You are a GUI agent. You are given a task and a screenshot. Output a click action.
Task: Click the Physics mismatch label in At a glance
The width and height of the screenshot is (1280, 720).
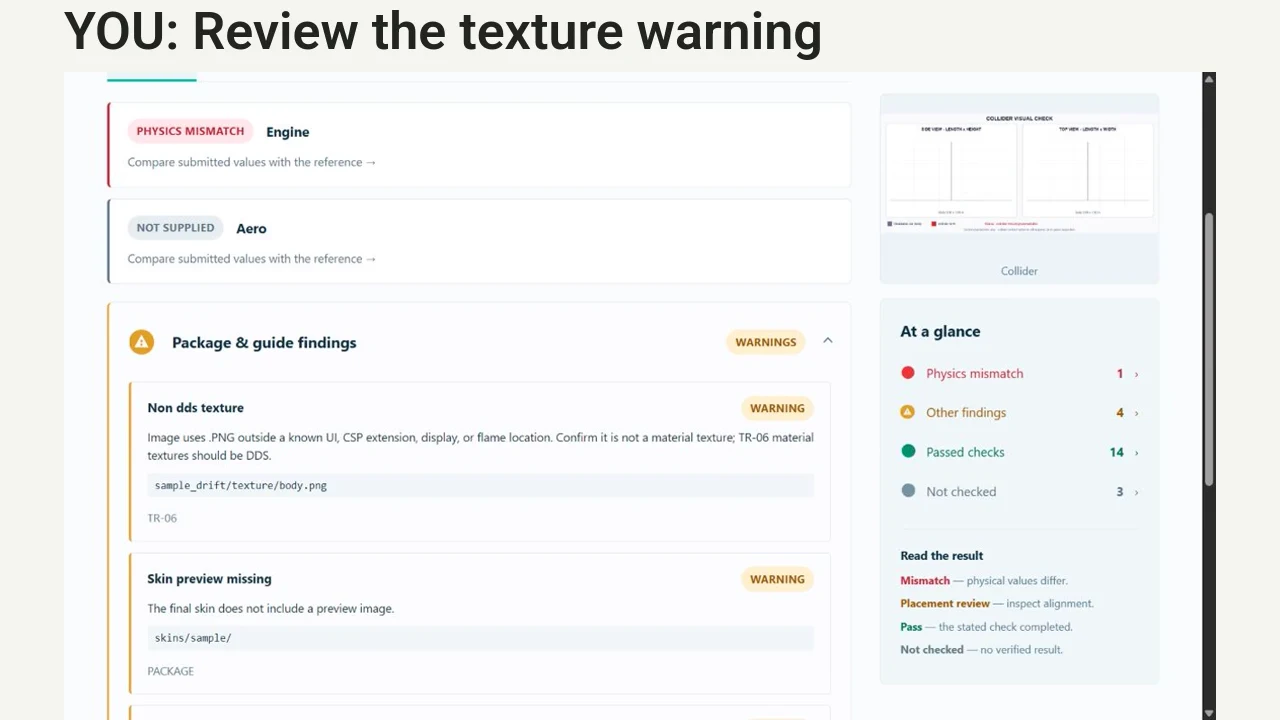[975, 374]
